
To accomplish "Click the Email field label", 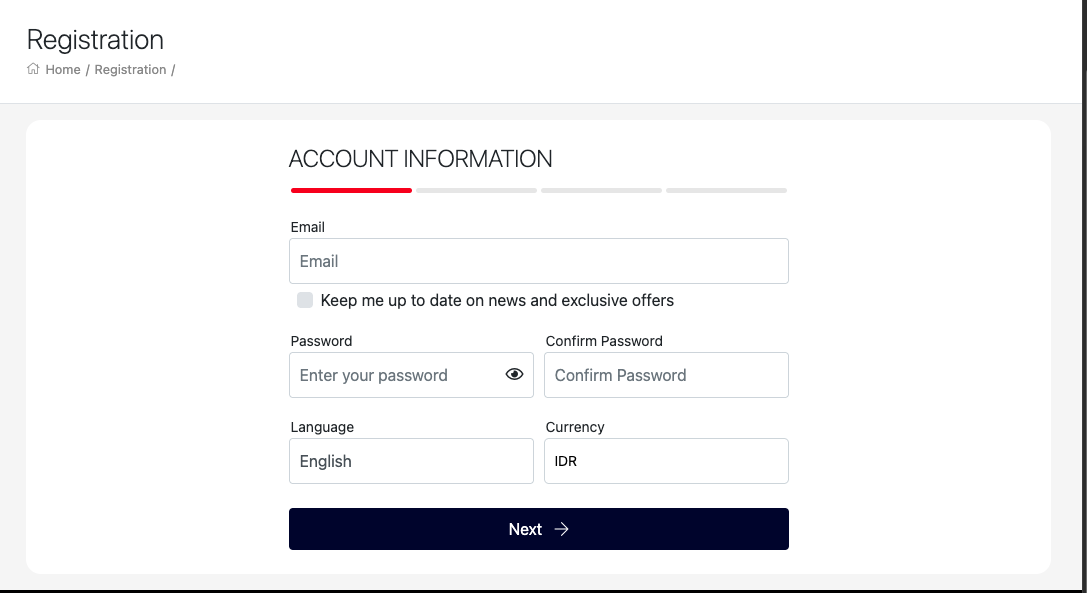I will (x=308, y=227).
